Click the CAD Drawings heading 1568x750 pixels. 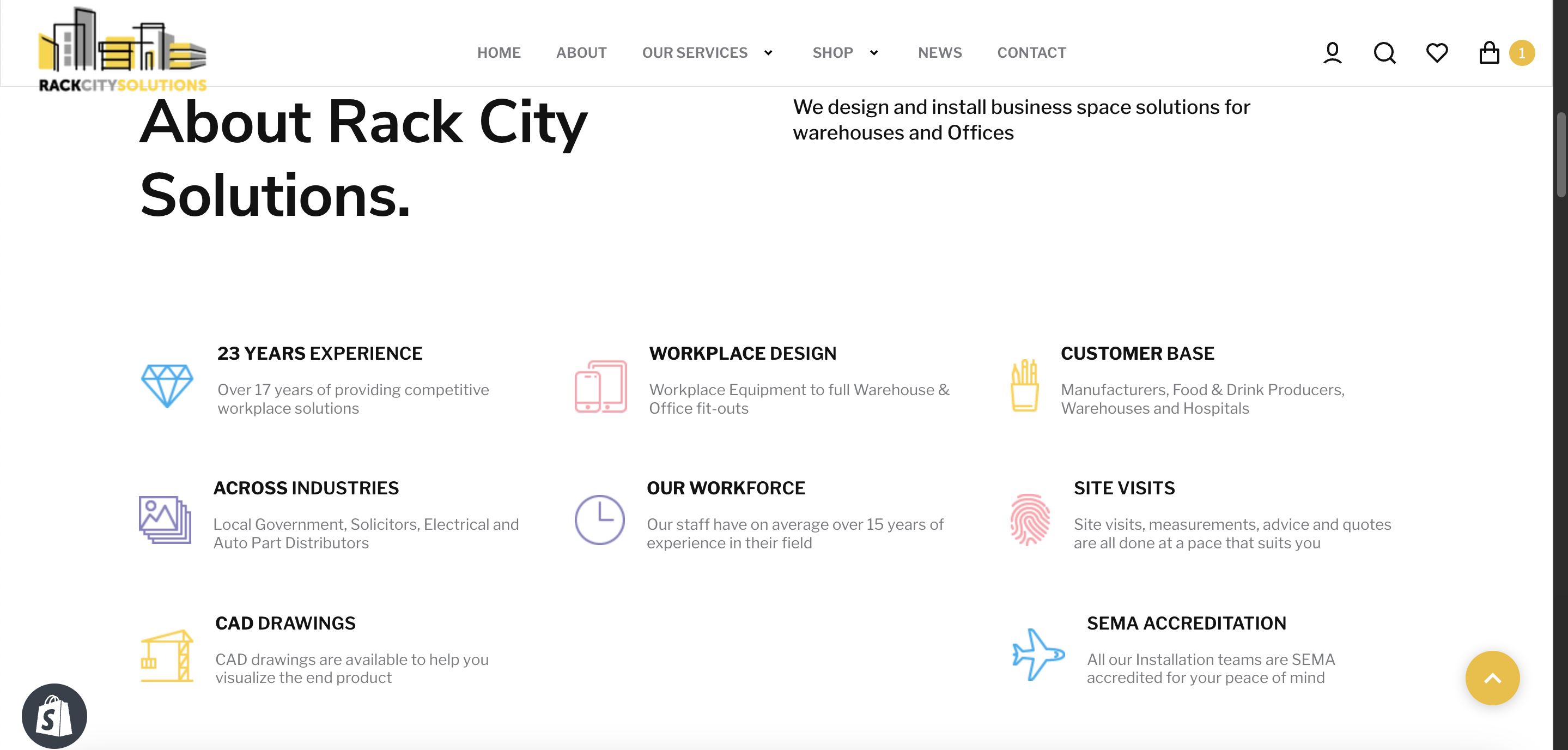tap(285, 623)
